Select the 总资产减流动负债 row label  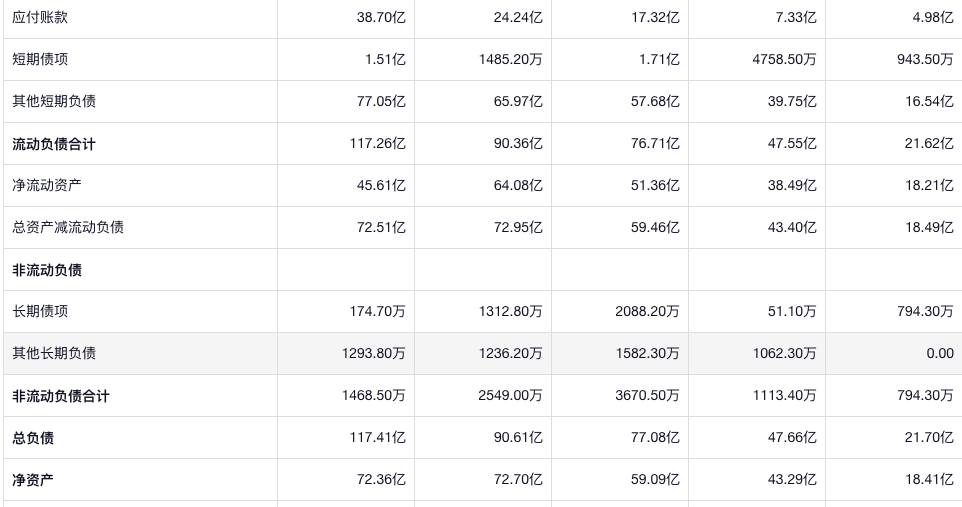tap(68, 228)
